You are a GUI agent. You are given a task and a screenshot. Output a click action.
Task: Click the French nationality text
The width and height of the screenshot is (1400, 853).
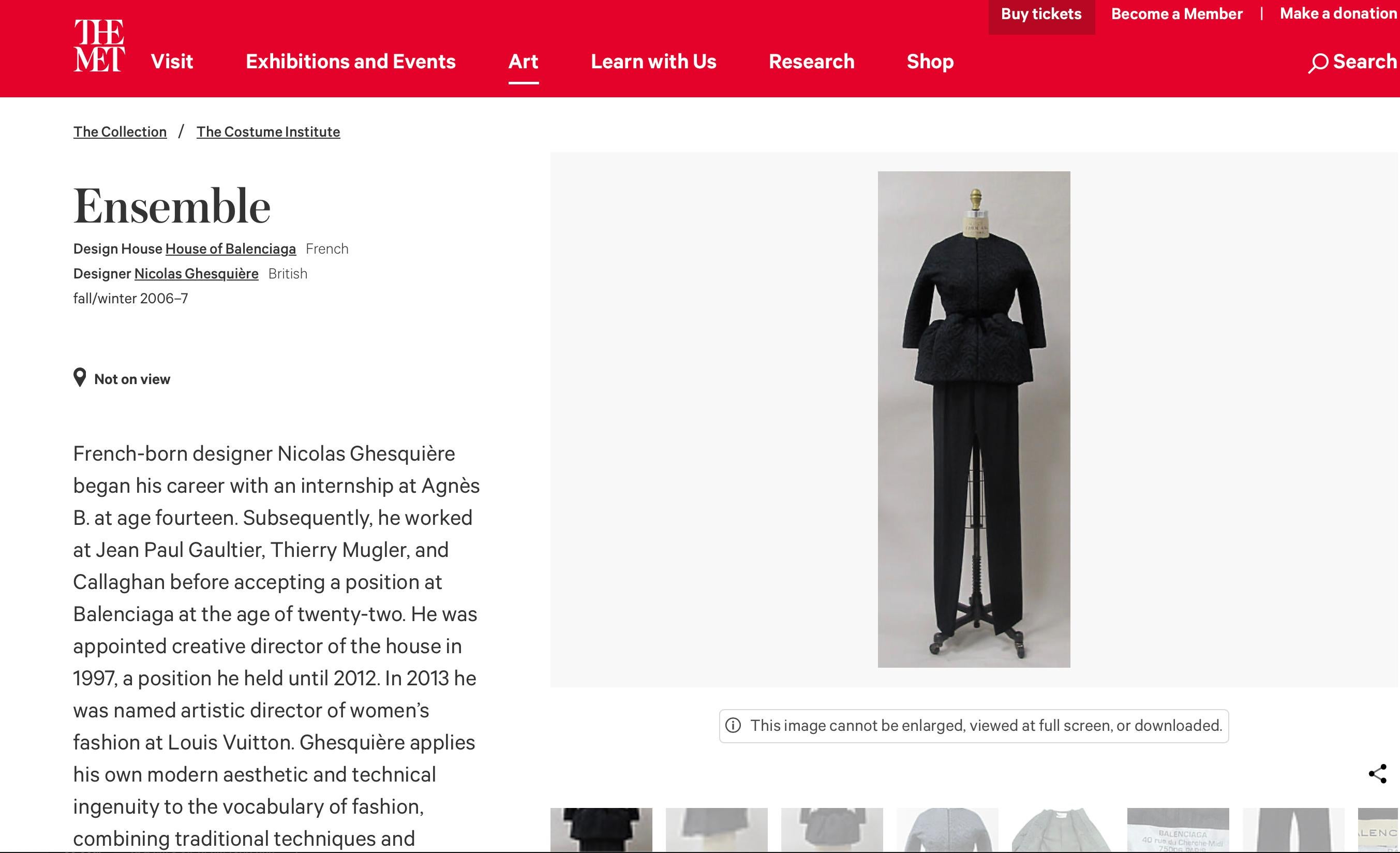(327, 249)
